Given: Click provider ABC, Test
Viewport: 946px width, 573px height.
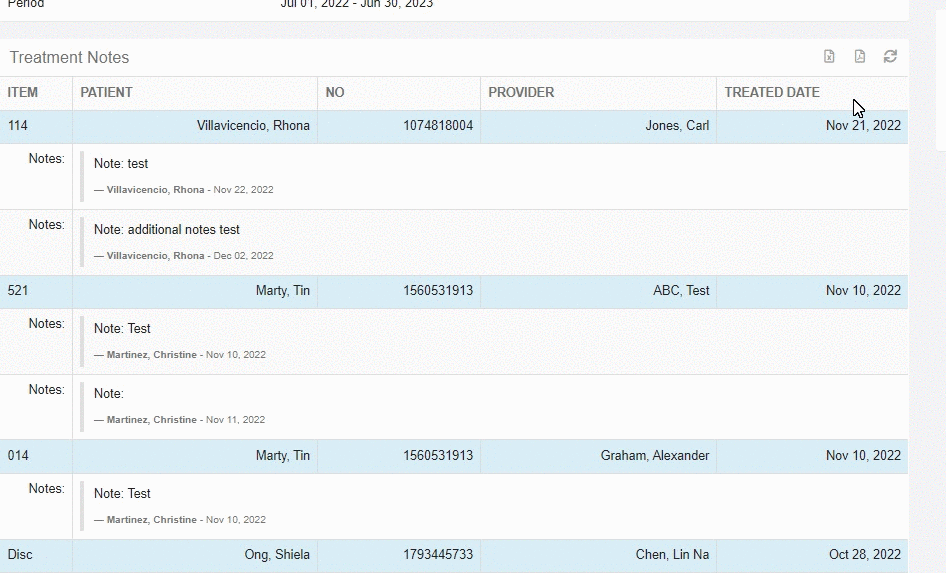Looking at the screenshot, I should click(x=681, y=290).
